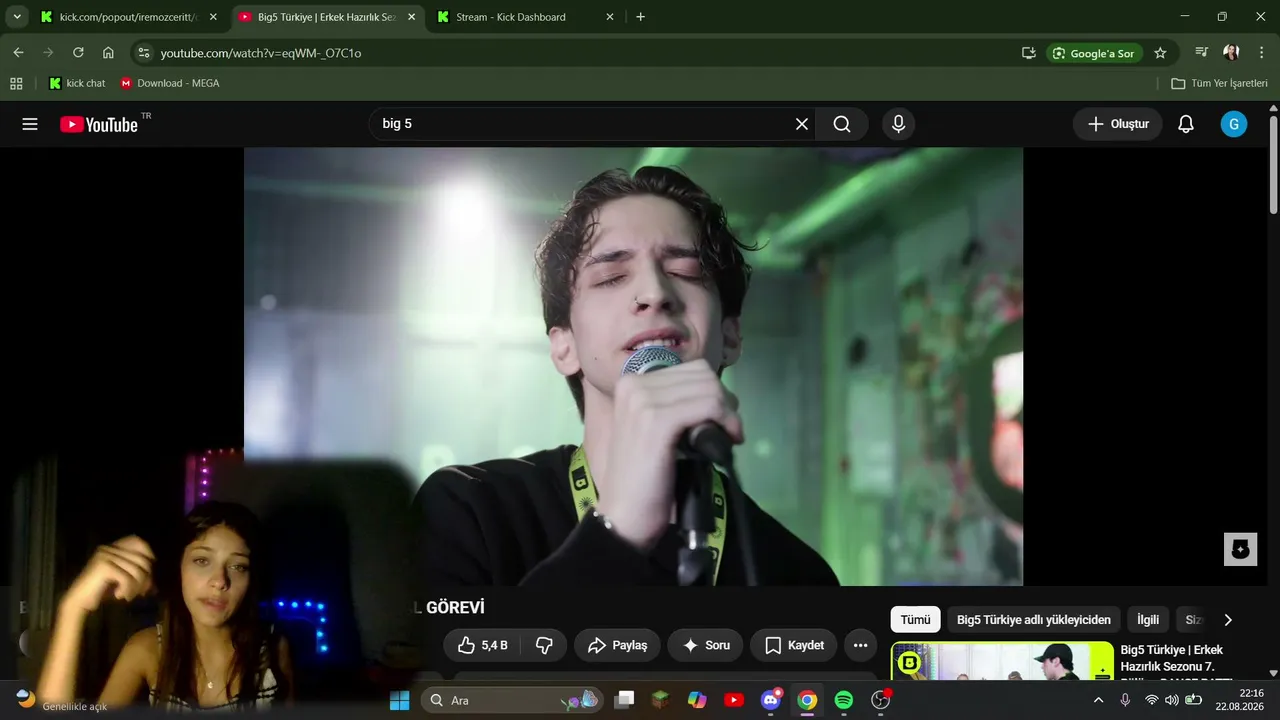Open the OBS Studio taskbar icon
1280x720 pixels.
[x=880, y=700]
